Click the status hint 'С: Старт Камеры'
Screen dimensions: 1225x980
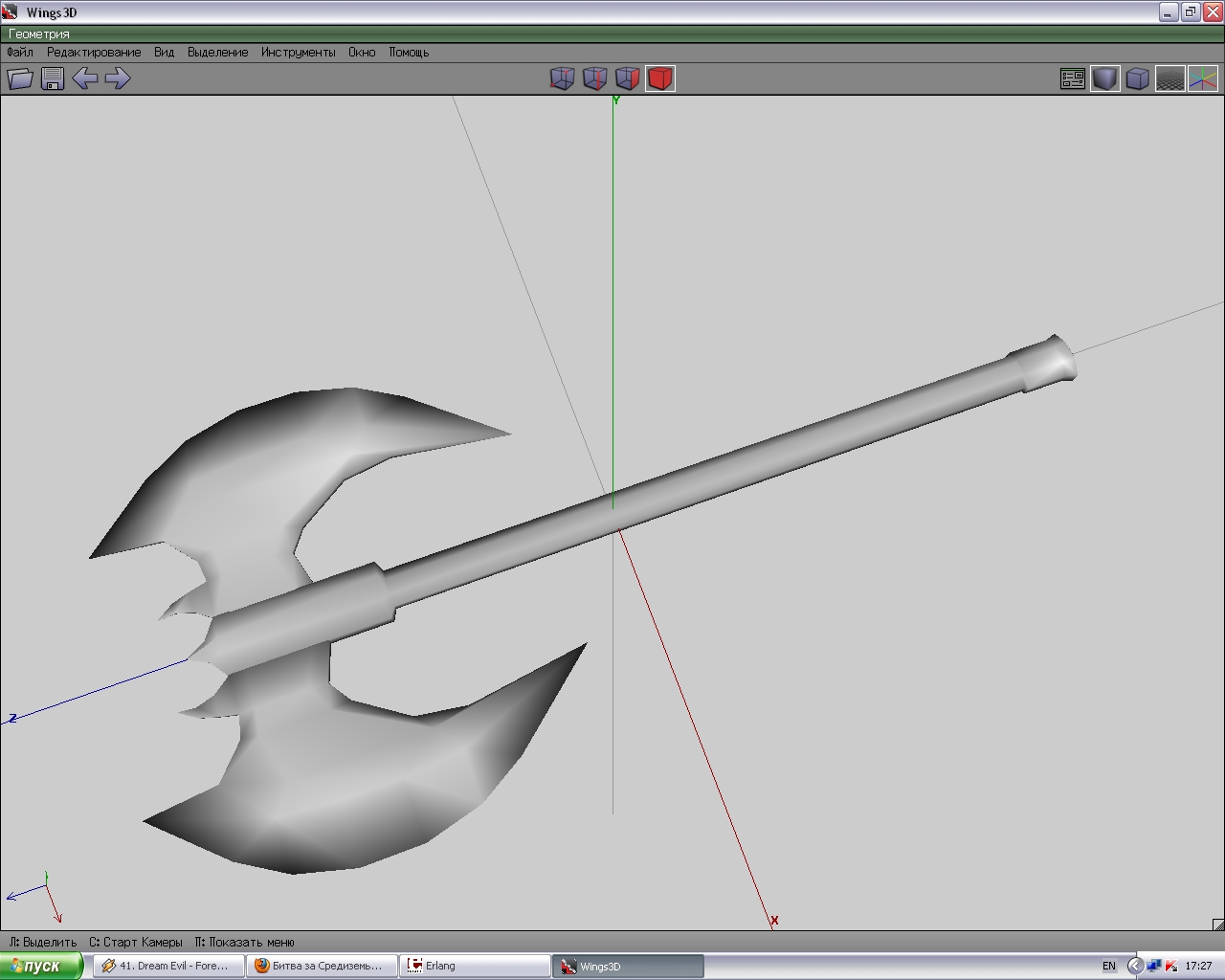point(136,942)
